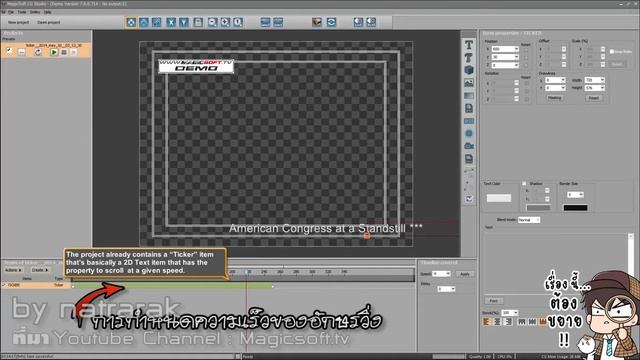The image size is (640, 360).
Task: Open the Create menu in the timeline panel
Action: pos(40,270)
